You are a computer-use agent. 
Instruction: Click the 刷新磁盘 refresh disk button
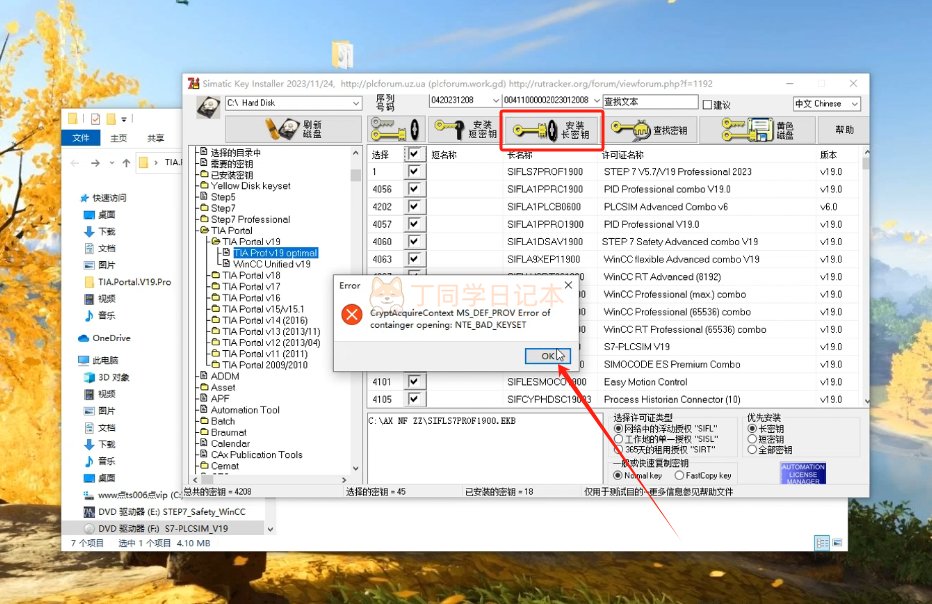pyautogui.click(x=293, y=129)
